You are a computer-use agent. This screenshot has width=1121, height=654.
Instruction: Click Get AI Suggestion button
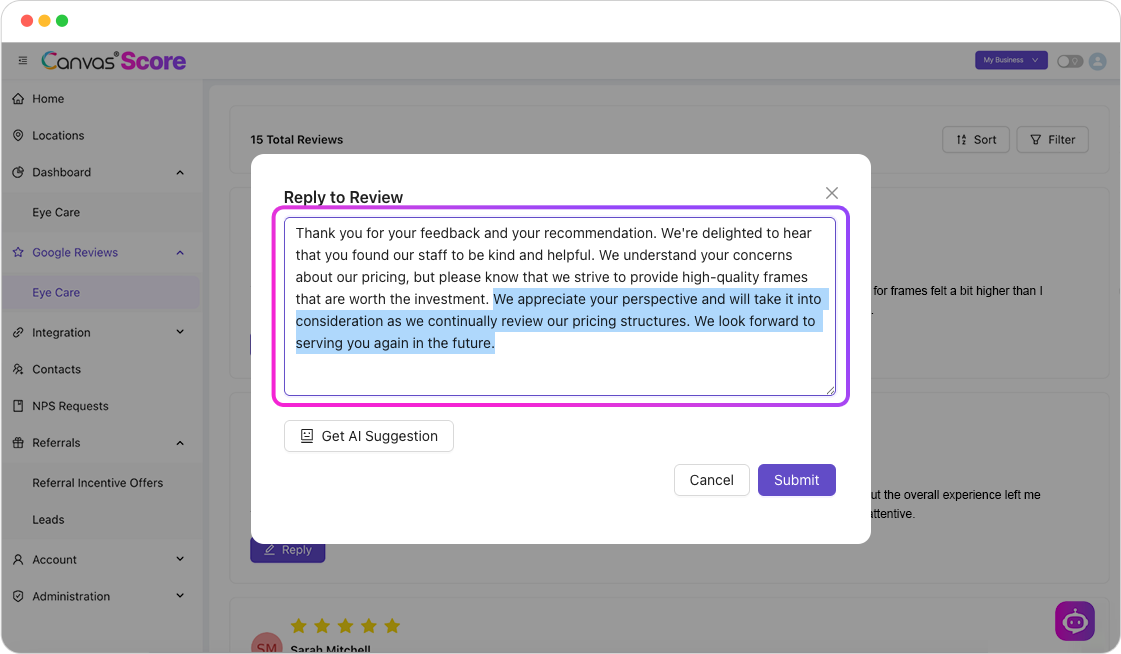[x=369, y=436]
